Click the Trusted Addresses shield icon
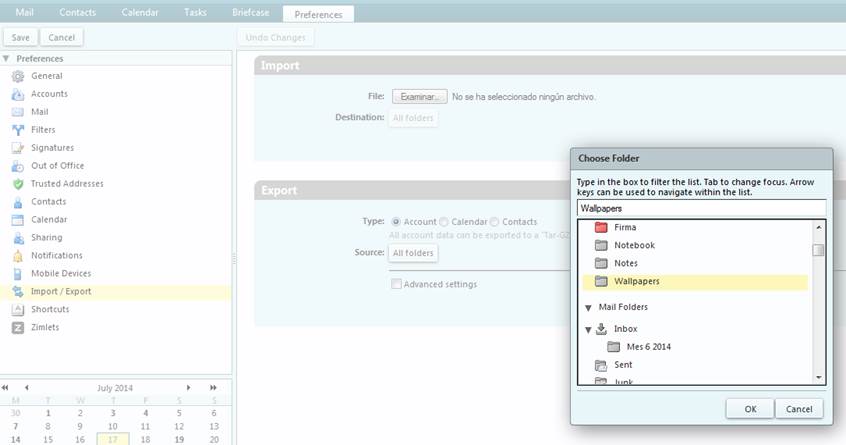 point(18,184)
